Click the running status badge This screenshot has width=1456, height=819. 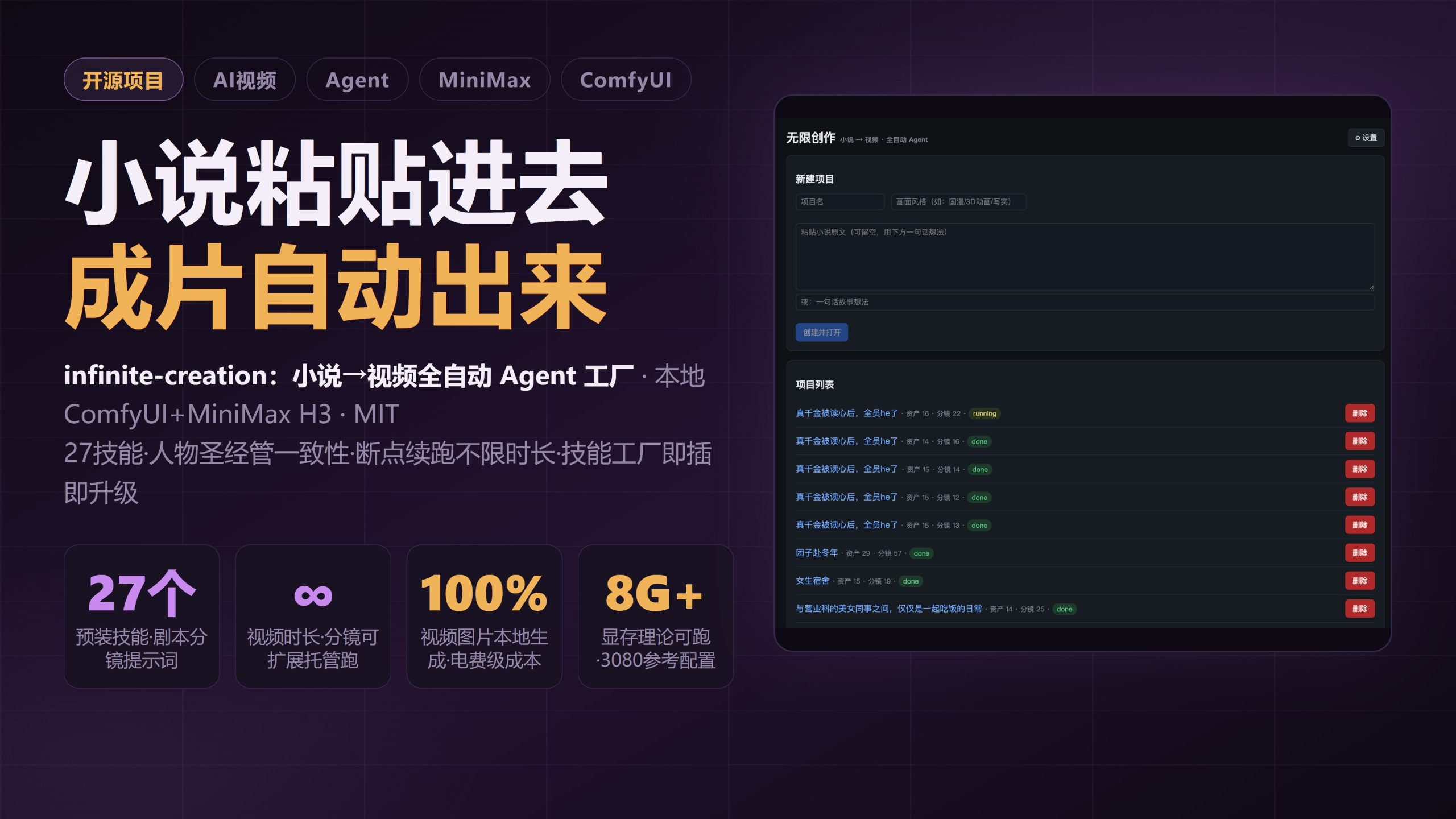[x=984, y=414]
